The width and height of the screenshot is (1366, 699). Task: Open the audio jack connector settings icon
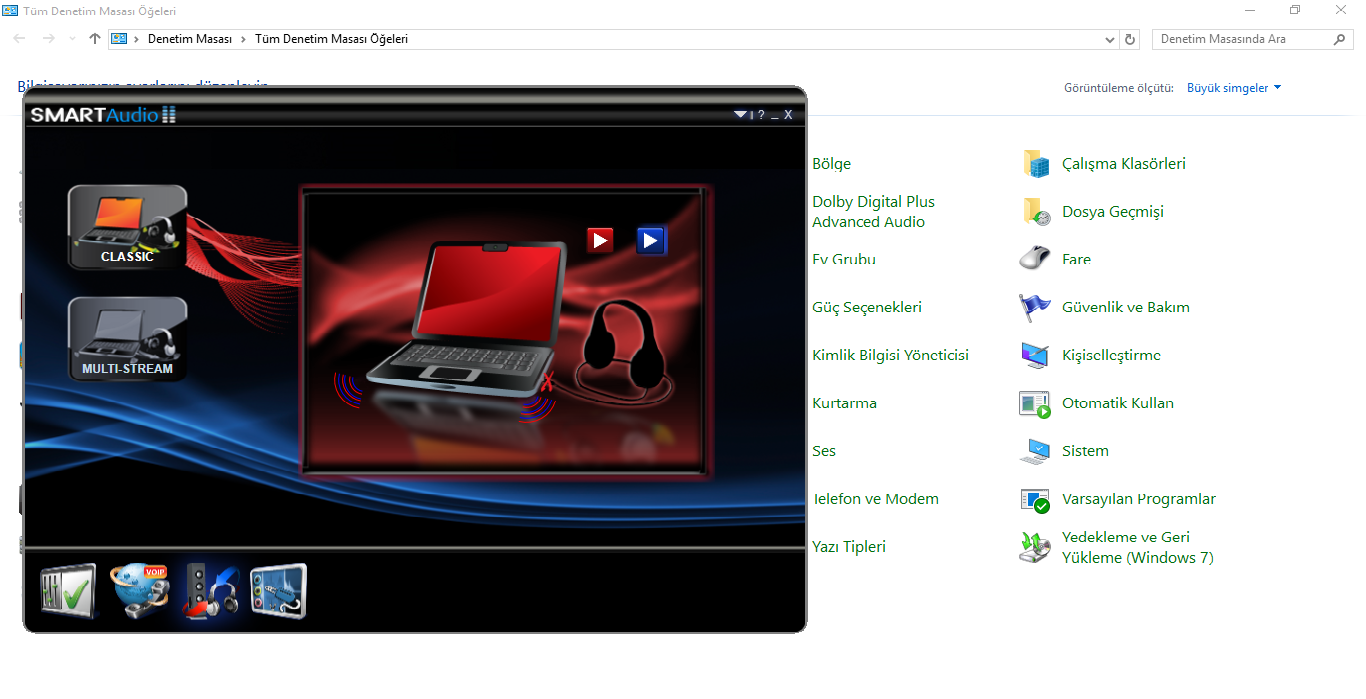tap(278, 591)
